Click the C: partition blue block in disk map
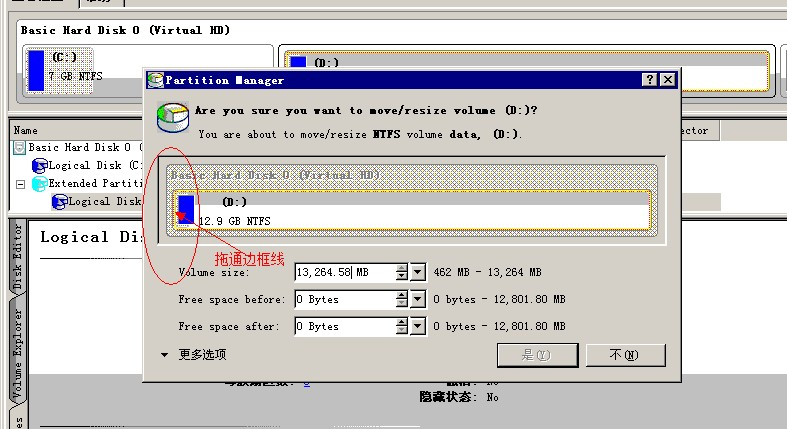787x429 pixels. pyautogui.click(x=36, y=71)
